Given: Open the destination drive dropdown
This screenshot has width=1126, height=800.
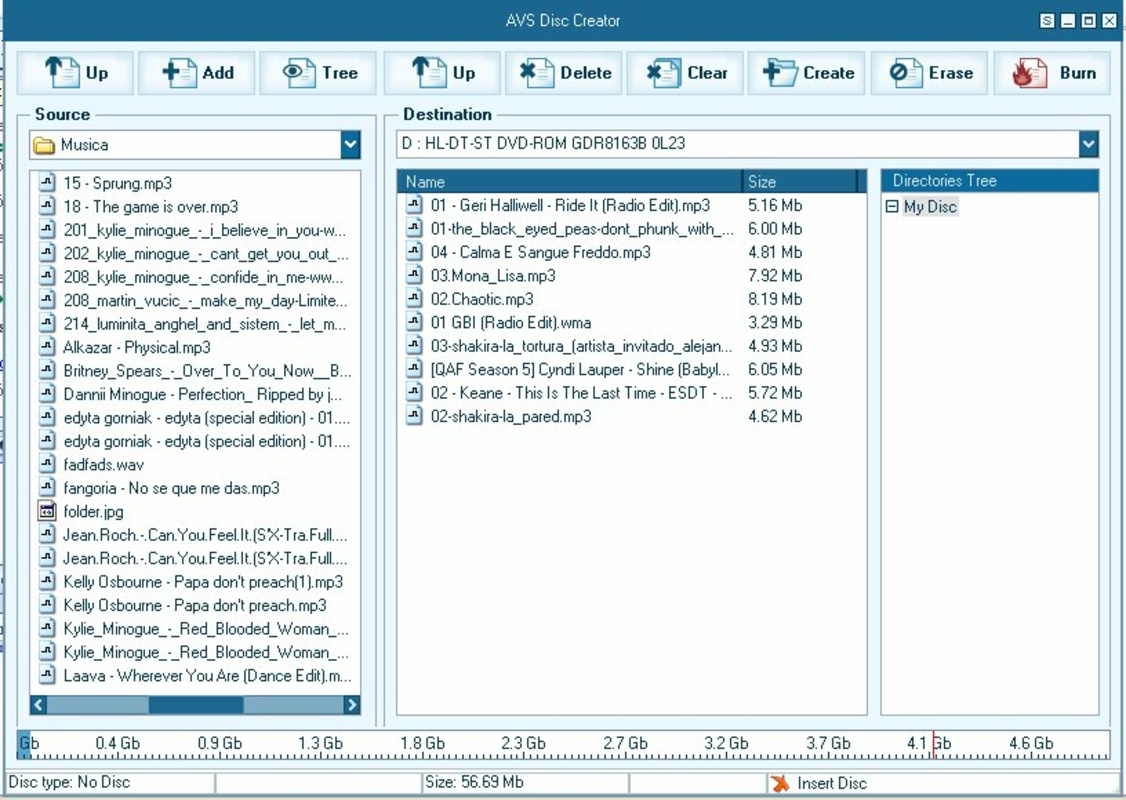Looking at the screenshot, I should pyautogui.click(x=1088, y=144).
